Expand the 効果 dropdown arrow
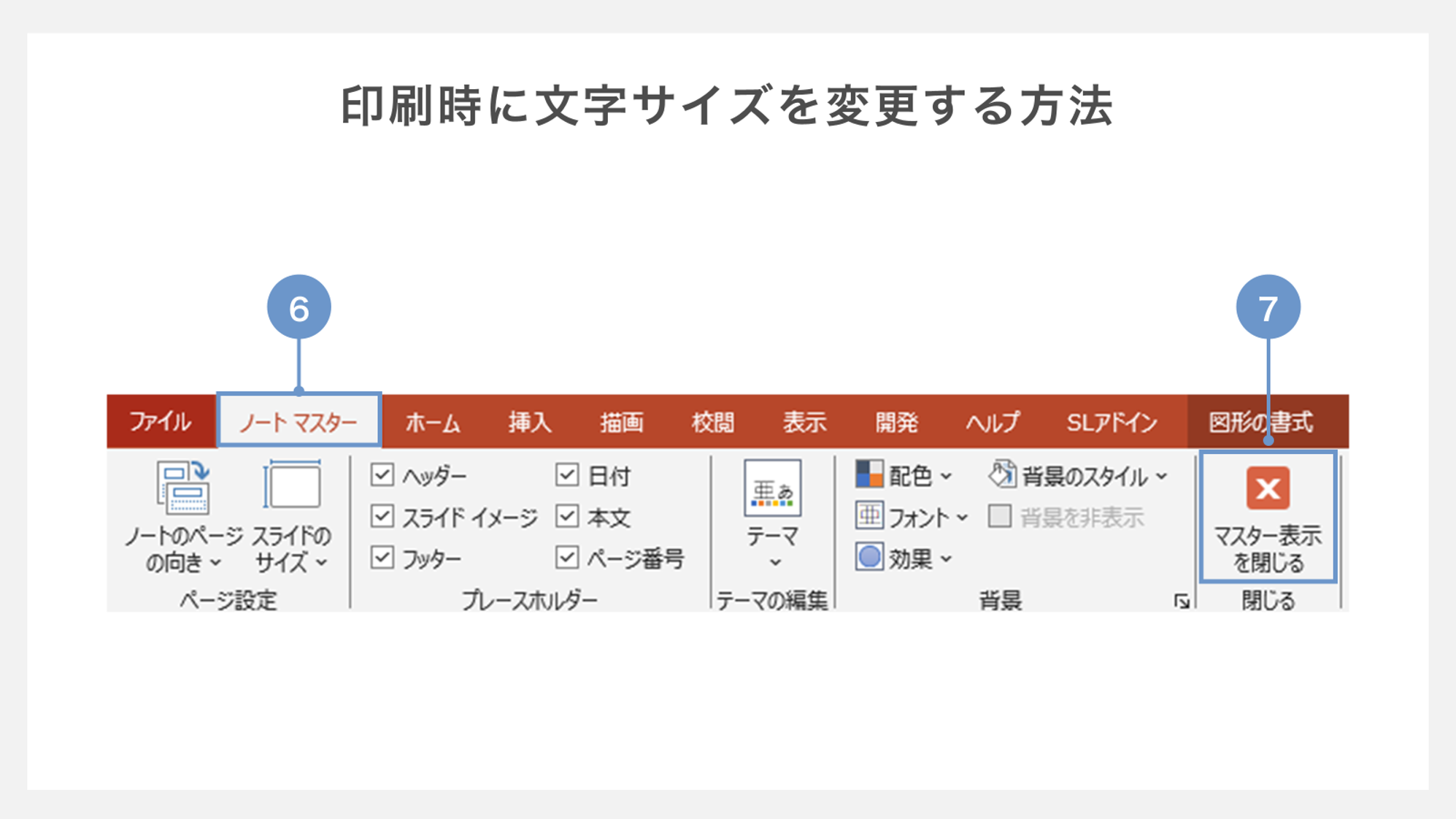1456x819 pixels. click(946, 559)
